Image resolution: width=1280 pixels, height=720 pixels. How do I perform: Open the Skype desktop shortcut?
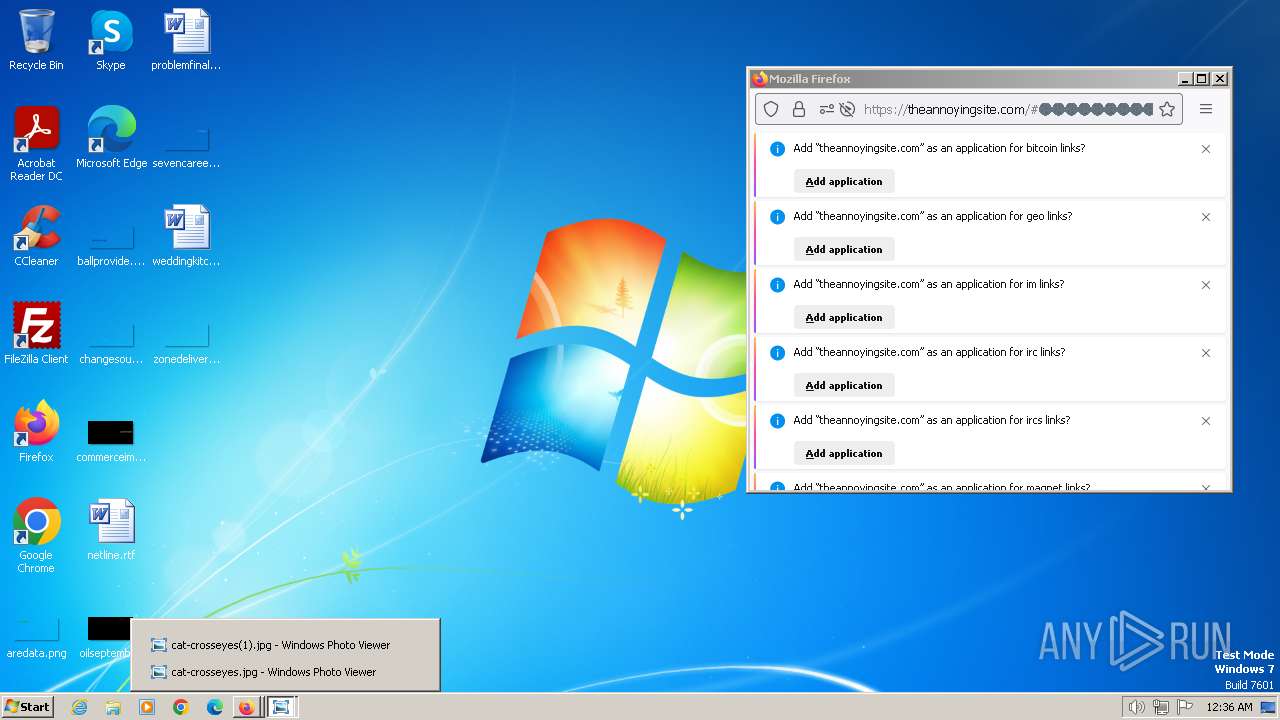coord(111,40)
